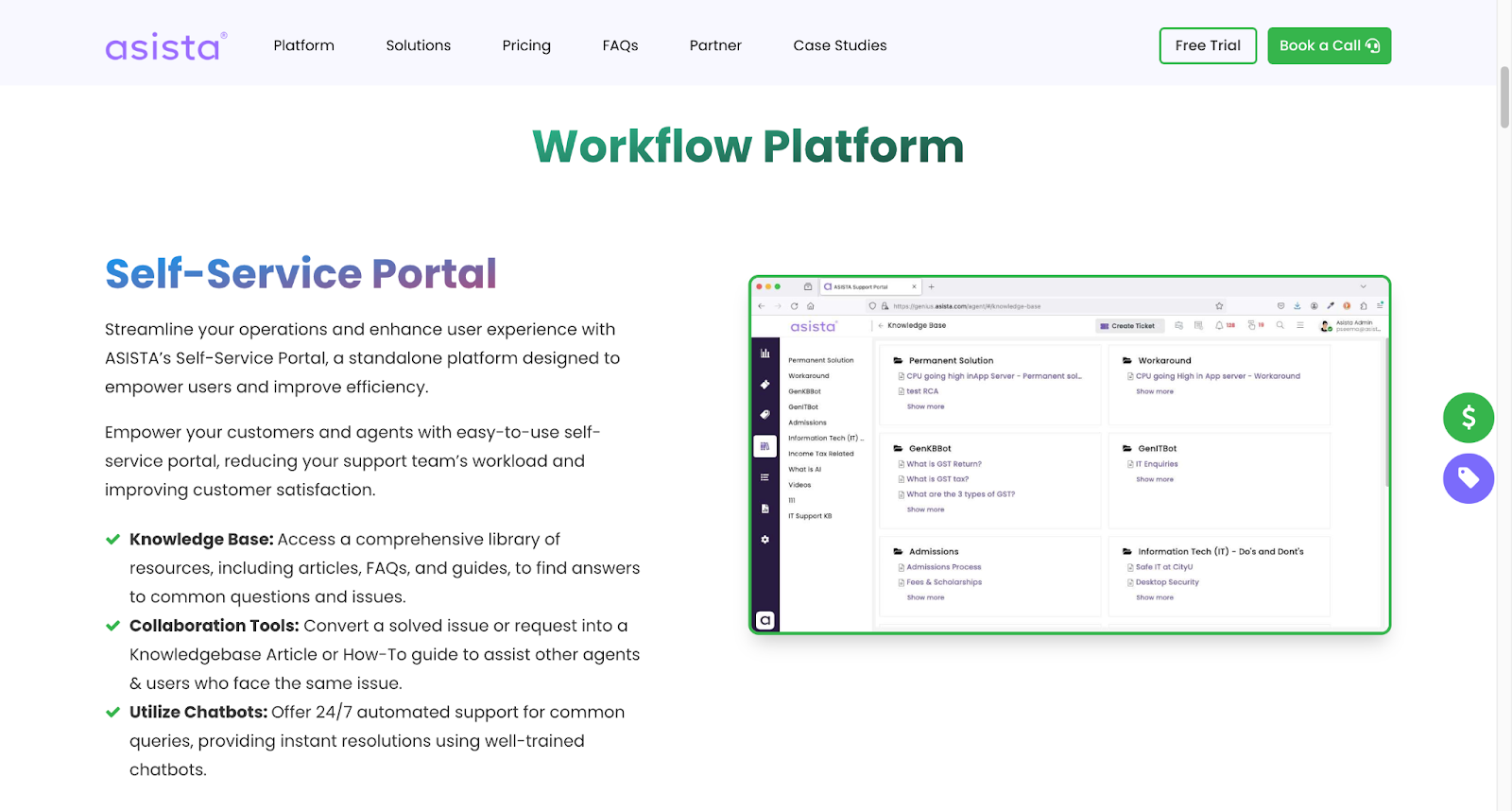Click the list icon in the dark sidebar

tap(765, 477)
